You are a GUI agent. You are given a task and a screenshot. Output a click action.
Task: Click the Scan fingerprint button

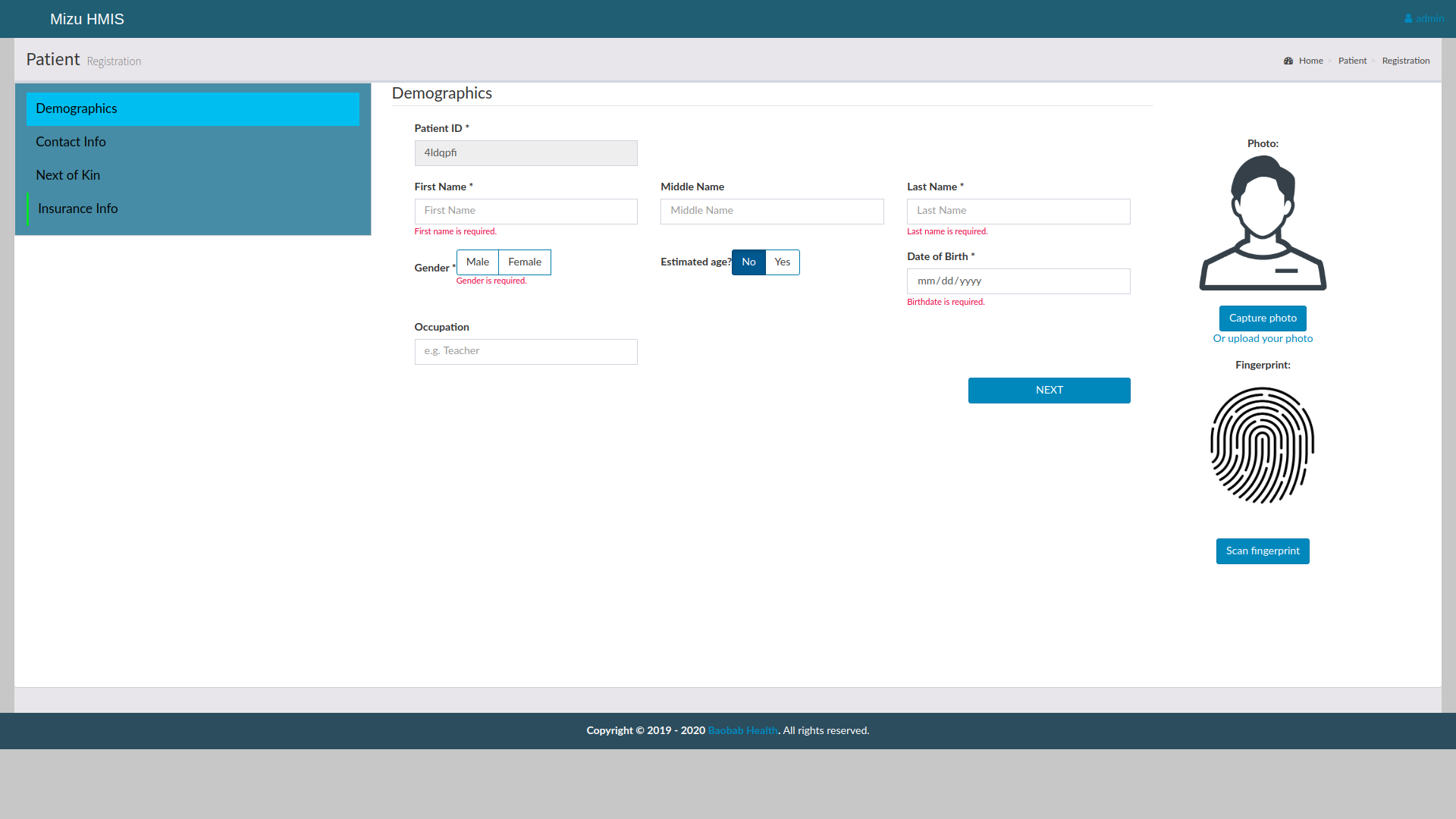click(x=1263, y=551)
